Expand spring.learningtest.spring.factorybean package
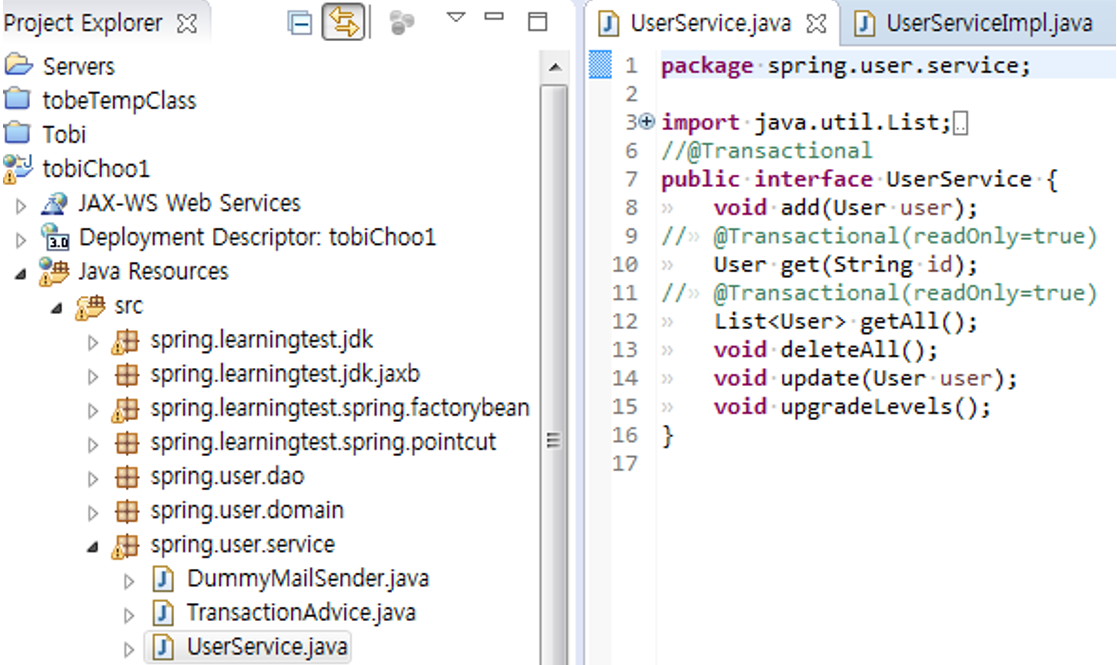 93,411
